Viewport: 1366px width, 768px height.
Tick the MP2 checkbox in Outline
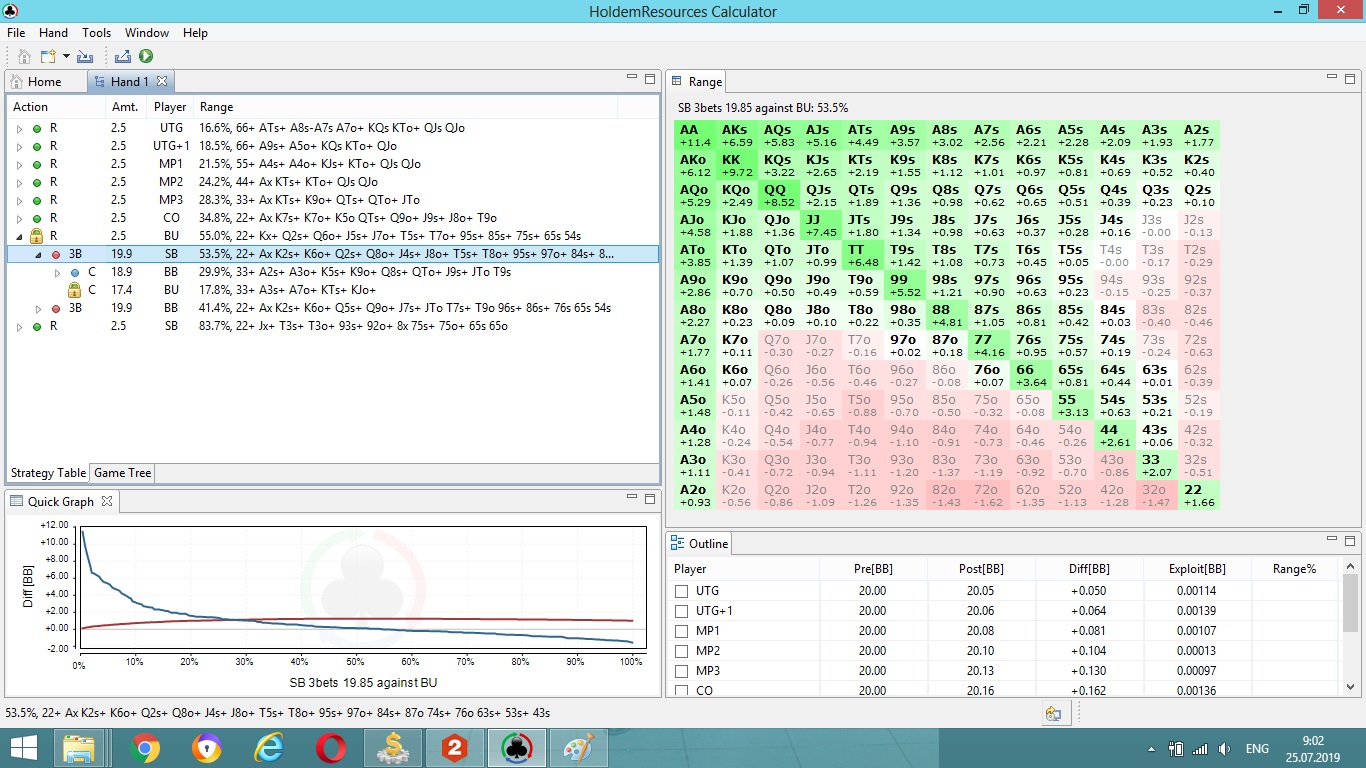(682, 651)
